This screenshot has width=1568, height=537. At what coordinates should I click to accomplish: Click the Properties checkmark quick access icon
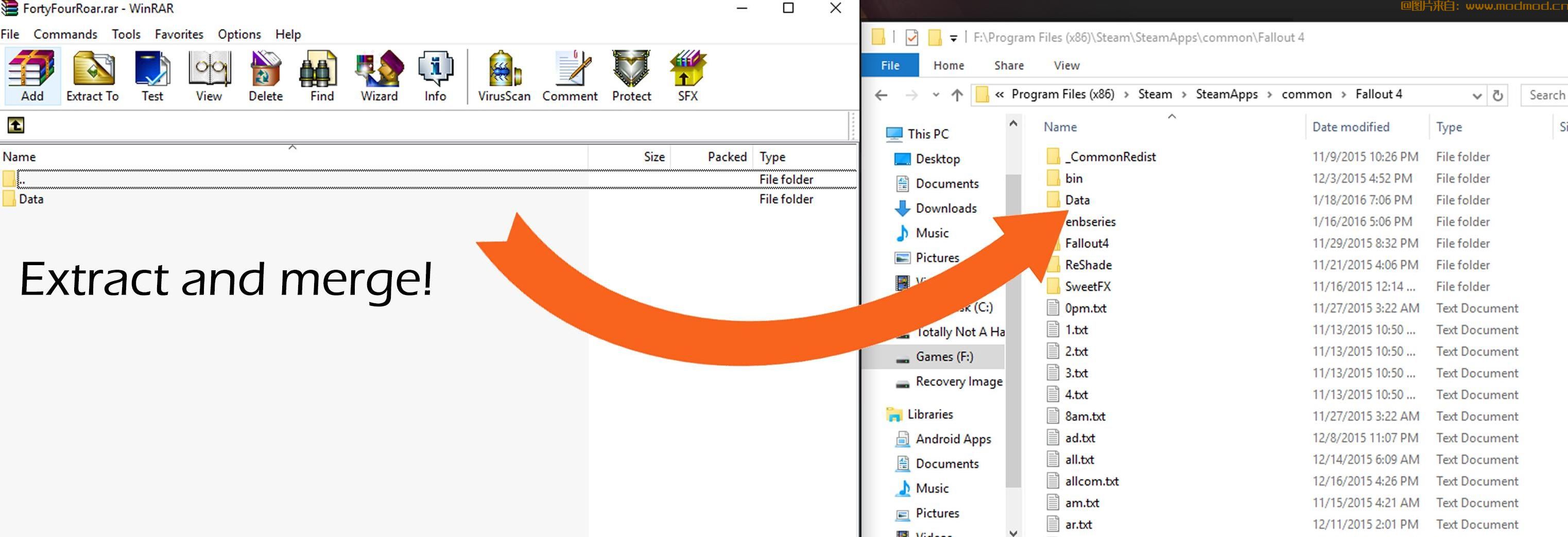click(911, 38)
